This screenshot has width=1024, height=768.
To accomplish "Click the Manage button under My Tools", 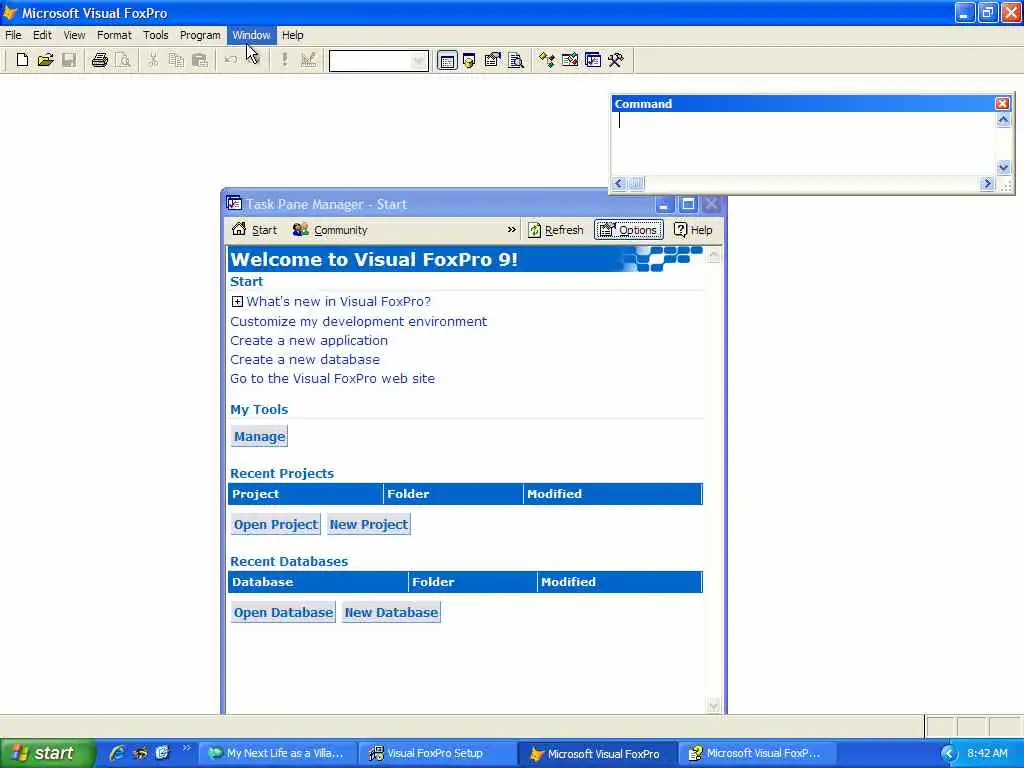I will pos(259,436).
